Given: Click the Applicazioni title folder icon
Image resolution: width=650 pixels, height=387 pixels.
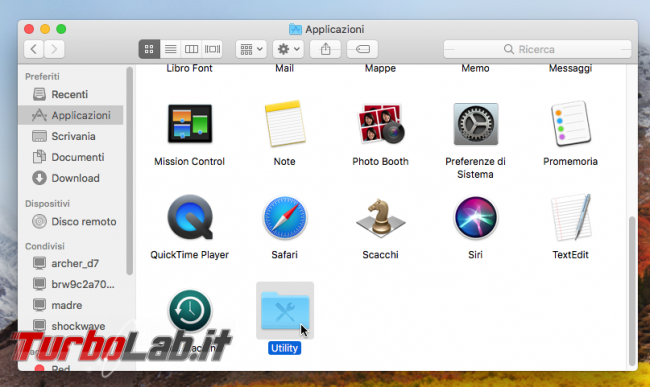Looking at the screenshot, I should tap(295, 29).
